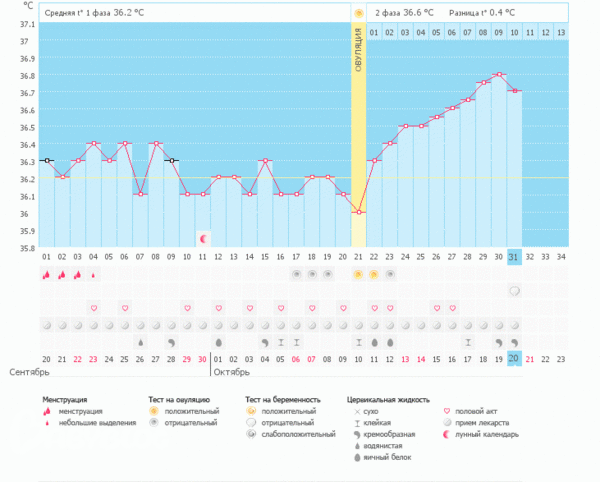Screen dimensions: 600x482
Task: Select the menstruation drop icon on cycle day 01
Action: (x=47, y=274)
